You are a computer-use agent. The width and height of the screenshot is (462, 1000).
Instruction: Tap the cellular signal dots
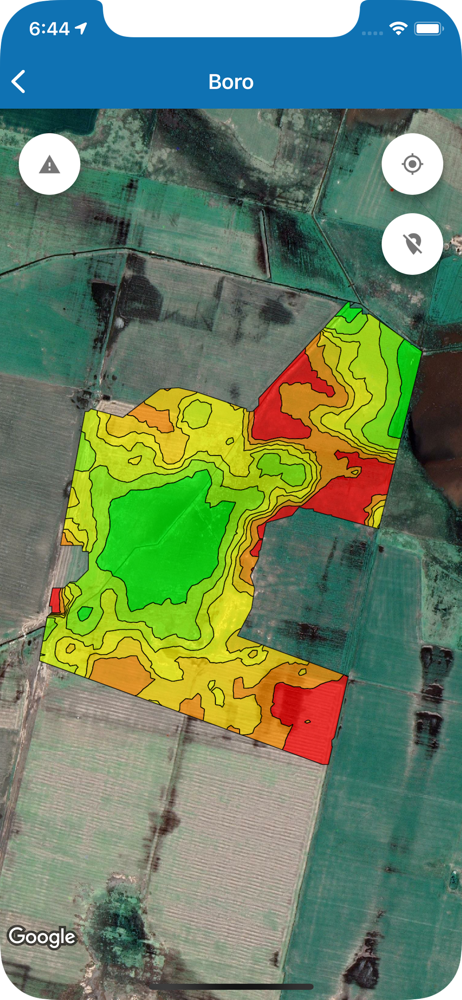[x=373, y=32]
